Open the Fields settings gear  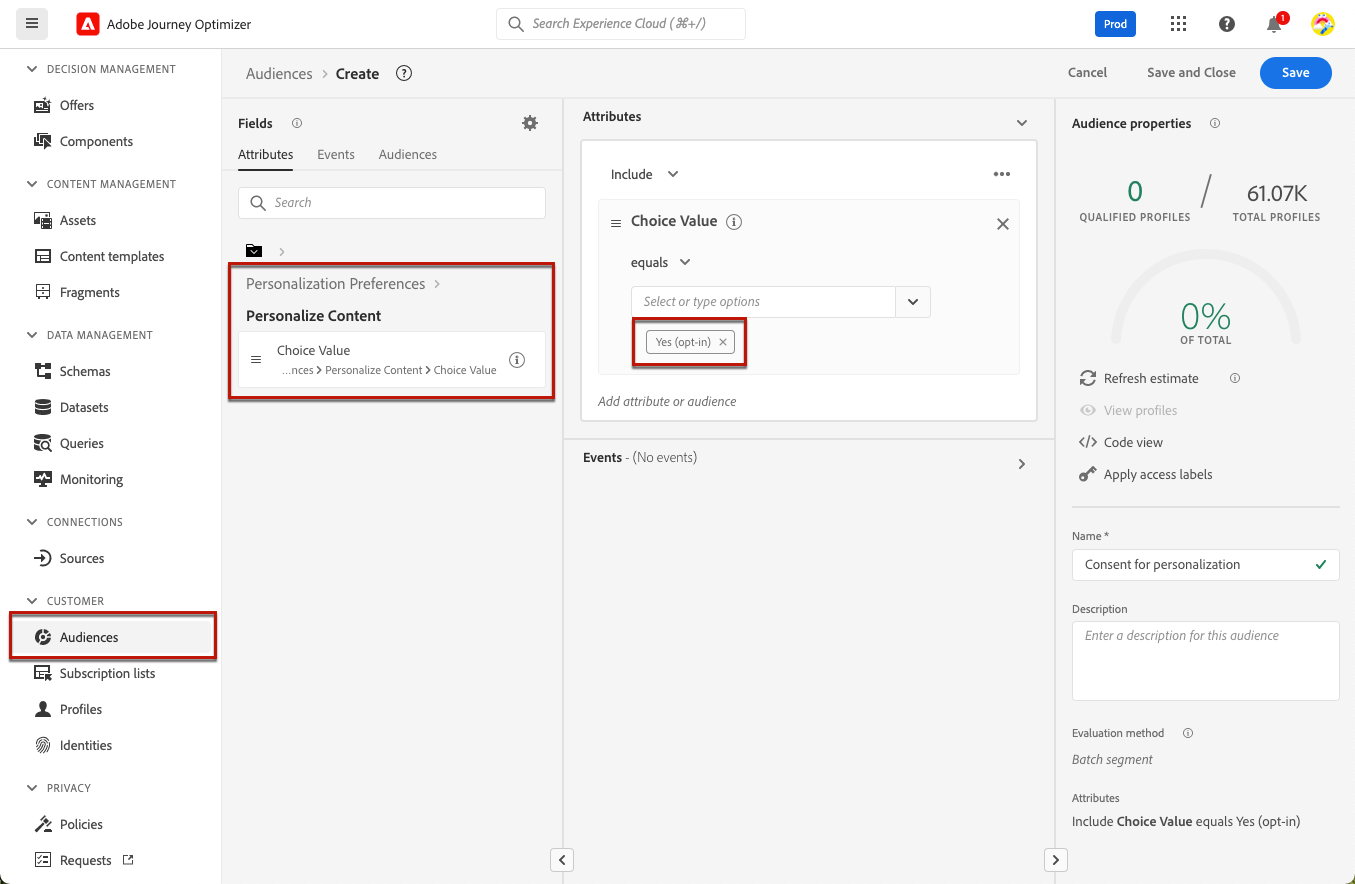tap(530, 123)
